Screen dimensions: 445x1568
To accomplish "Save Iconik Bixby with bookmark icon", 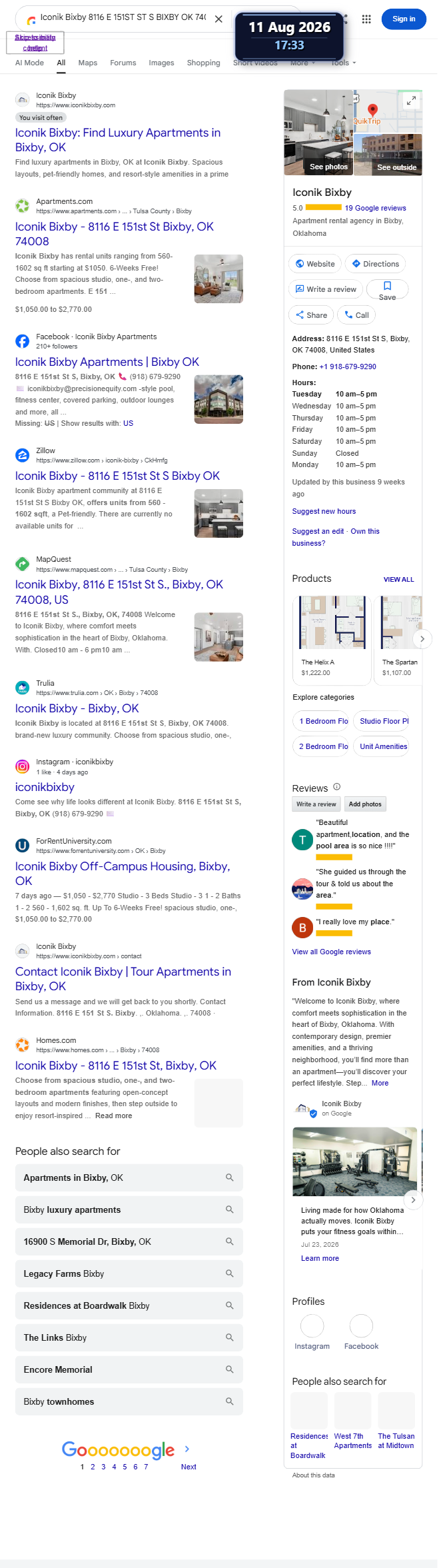I will 387,285.
